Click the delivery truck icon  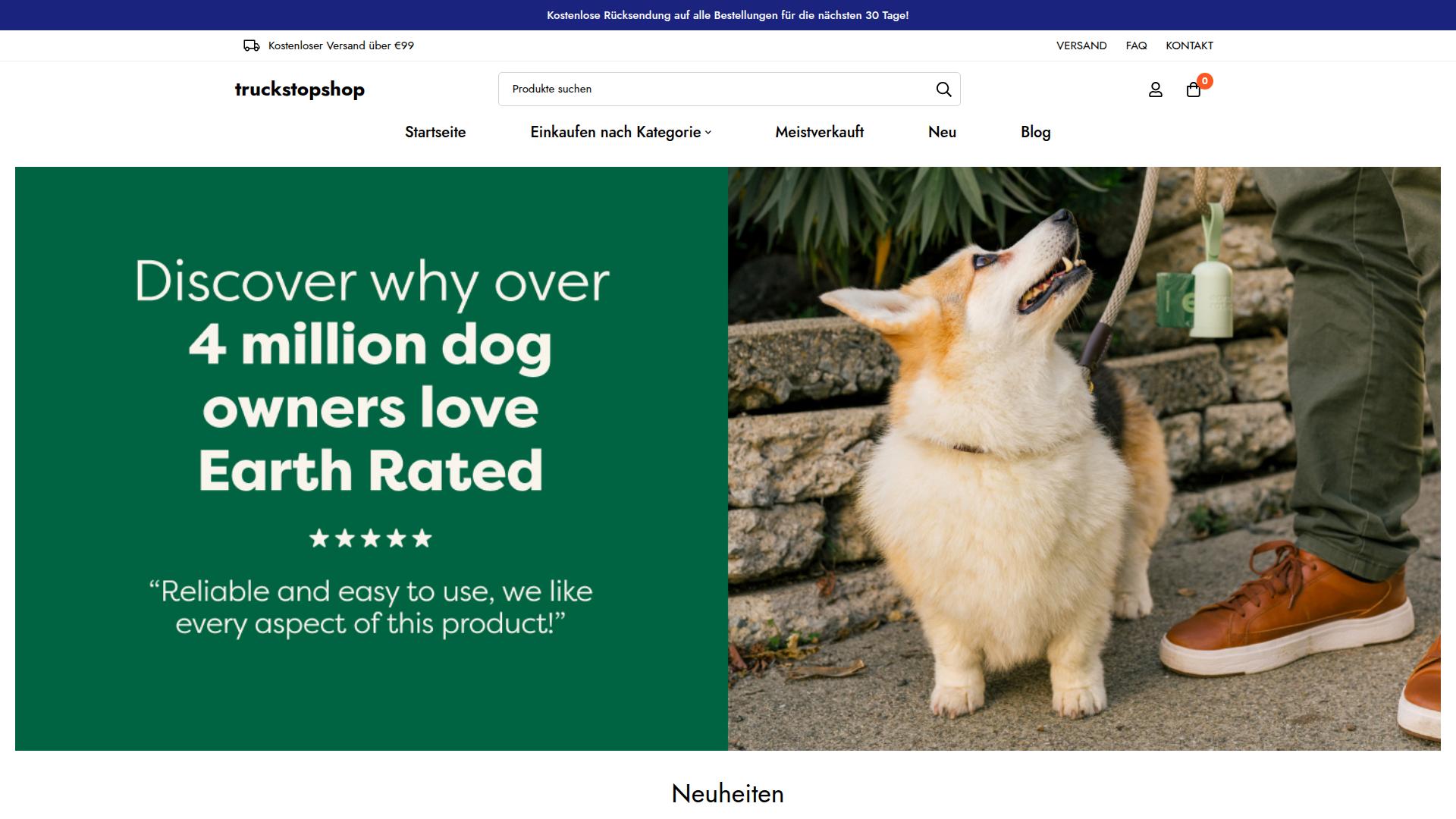tap(251, 45)
